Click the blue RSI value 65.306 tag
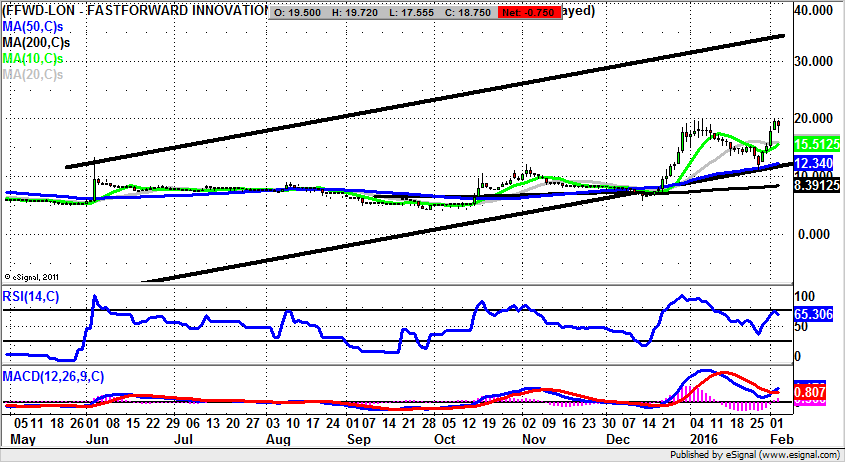The height and width of the screenshot is (462, 845). click(814, 314)
